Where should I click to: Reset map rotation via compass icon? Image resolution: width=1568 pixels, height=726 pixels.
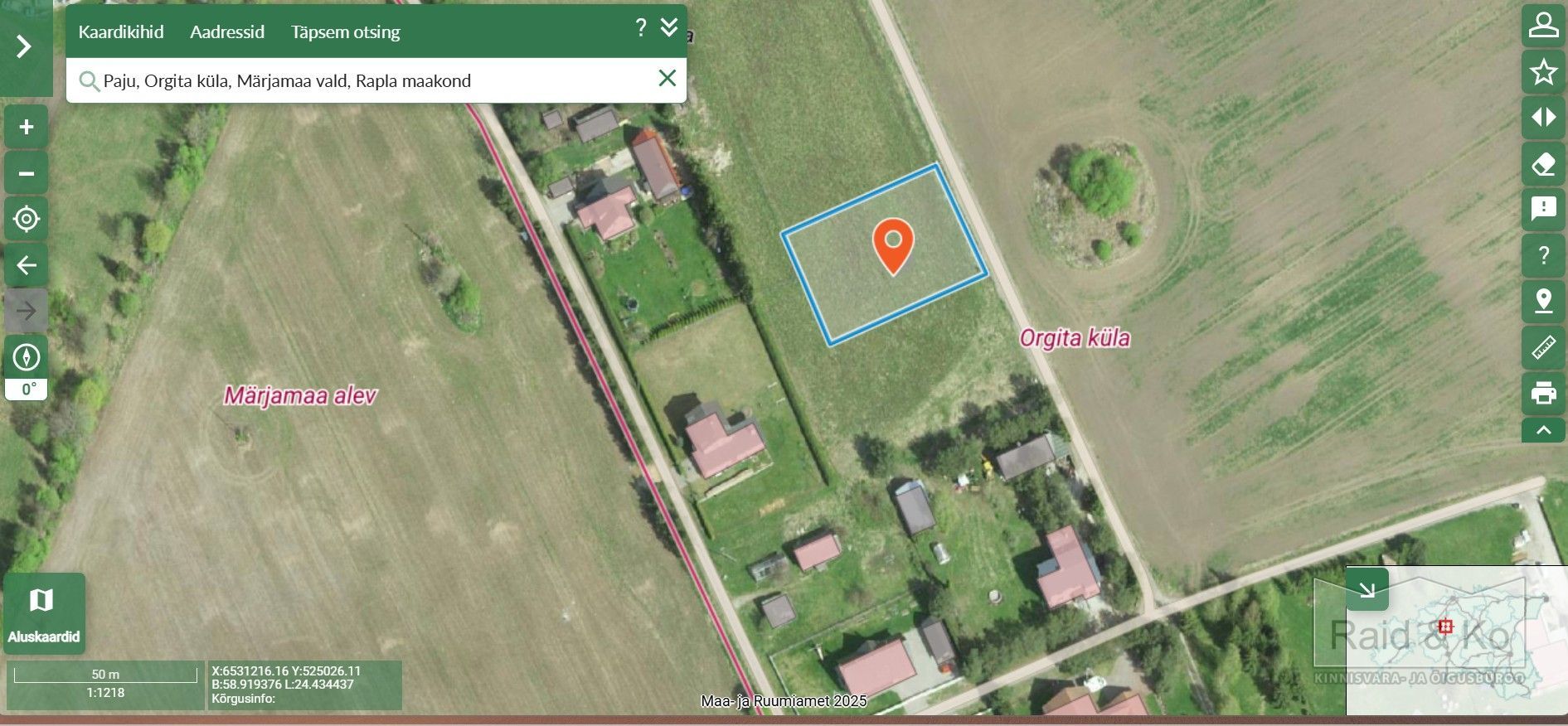27,358
